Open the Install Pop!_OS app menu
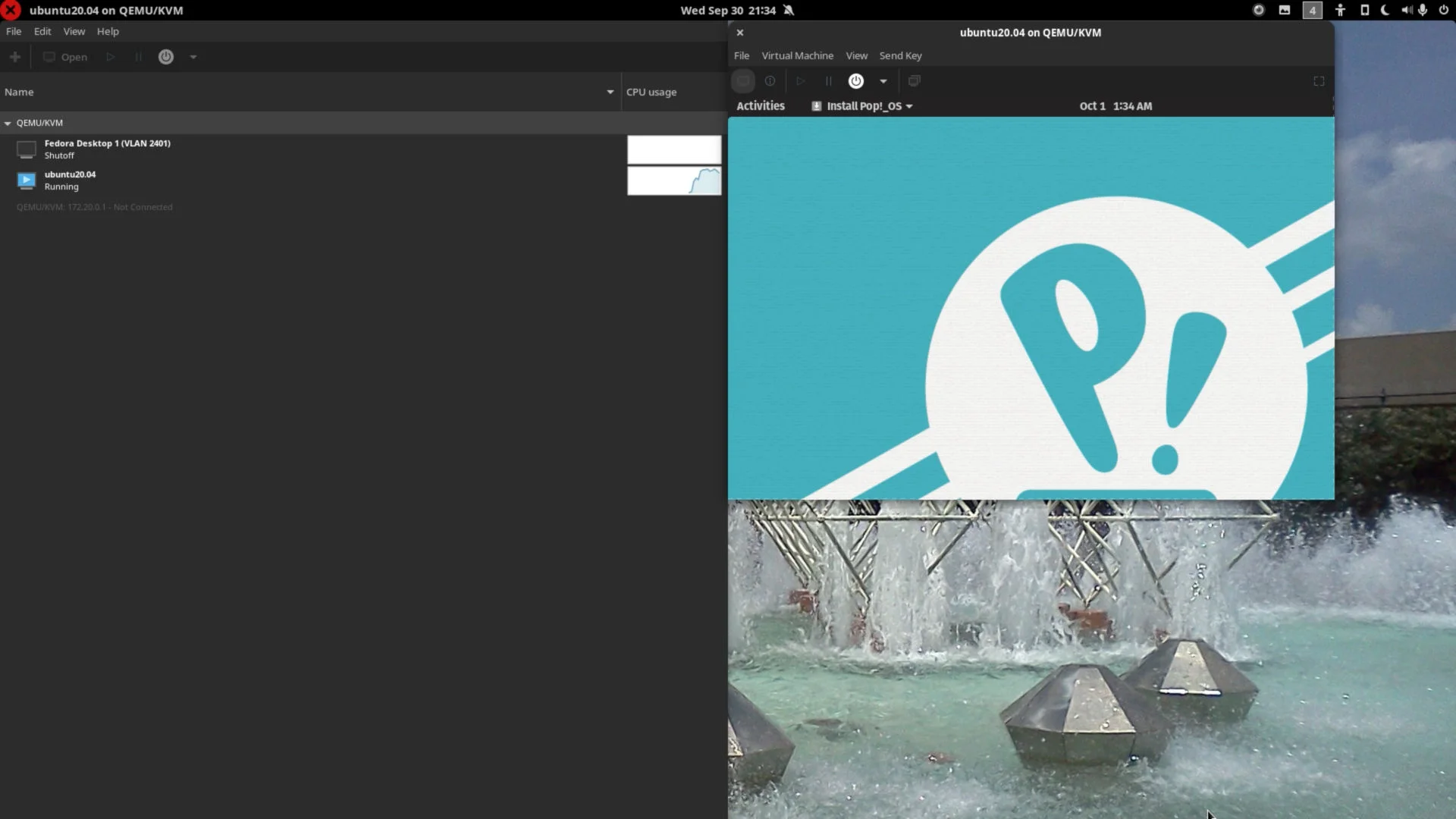 pos(862,106)
